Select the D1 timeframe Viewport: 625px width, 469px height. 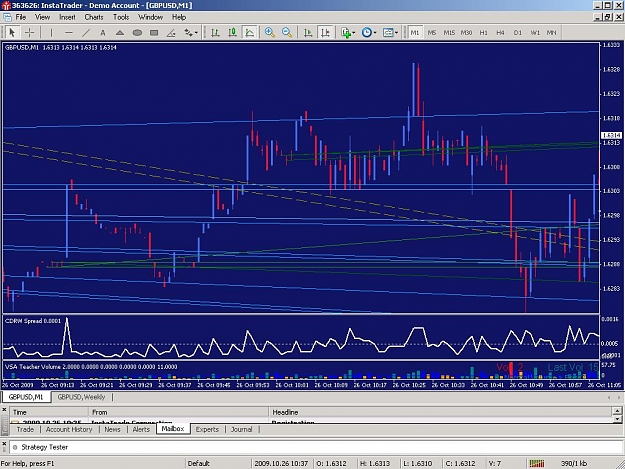[x=518, y=33]
